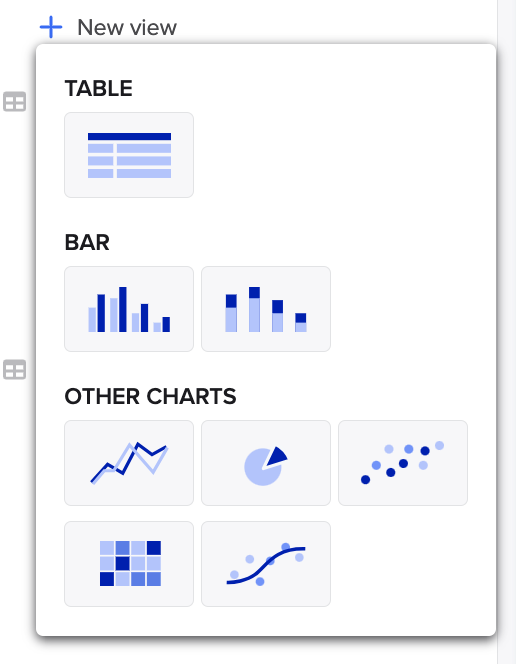Click the lower gray table icon at left edge
The width and height of the screenshot is (516, 664).
(14, 370)
